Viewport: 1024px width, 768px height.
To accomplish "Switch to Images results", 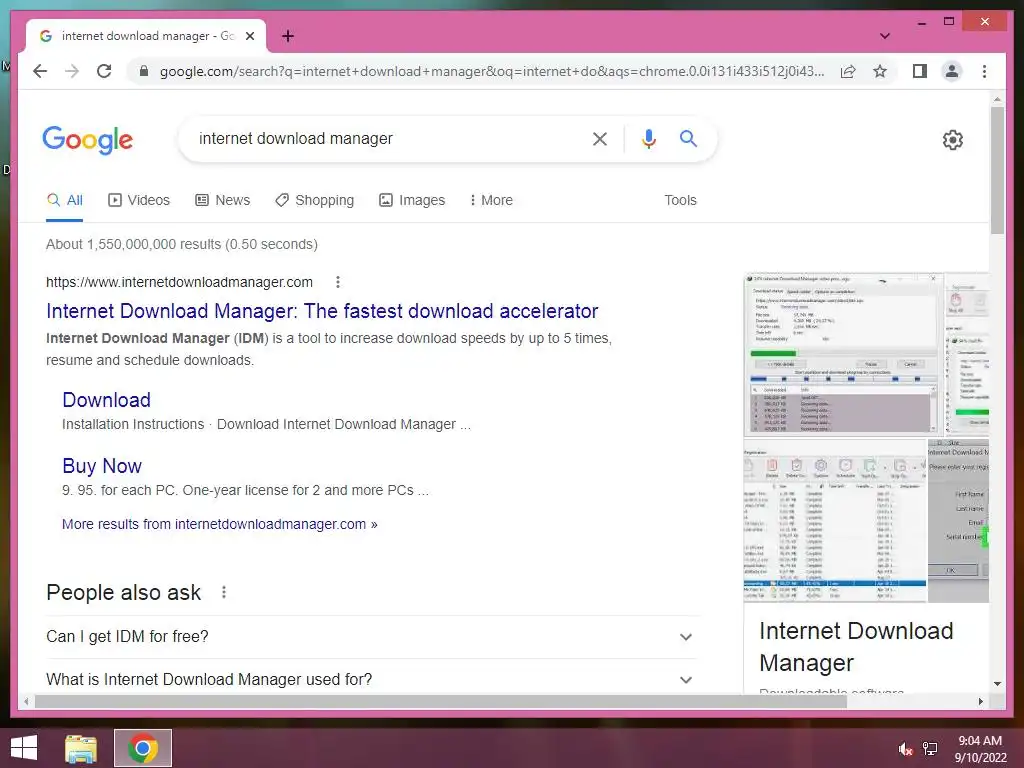I will click(x=412, y=200).
